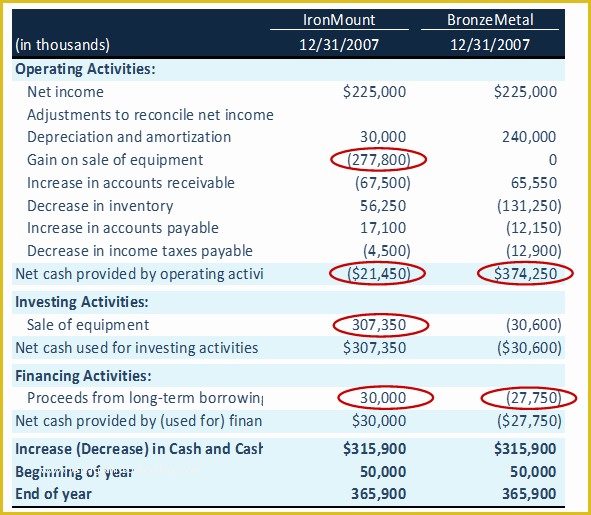Select IronMount's end of year 365,900
Image resolution: width=591 pixels, height=515 pixels.
point(379,494)
